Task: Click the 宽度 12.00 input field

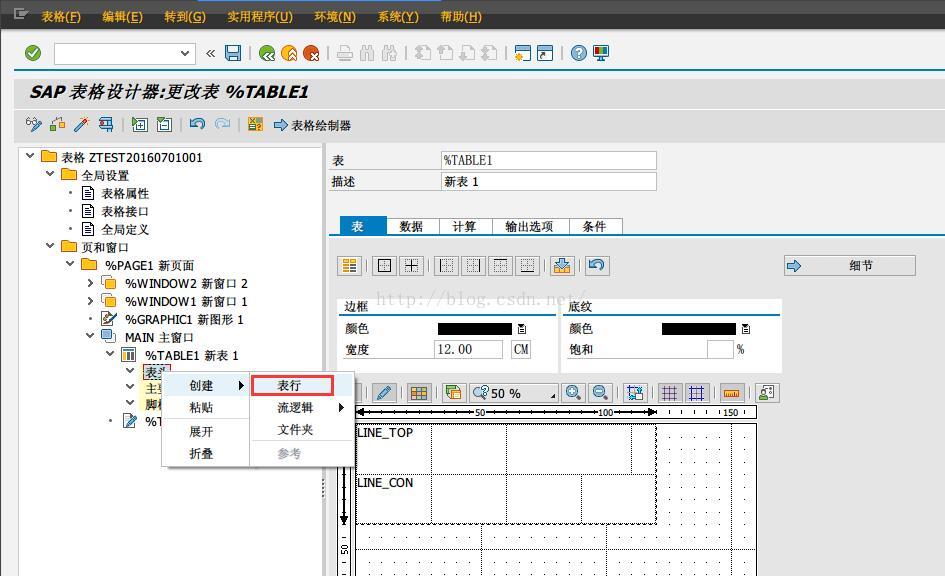Action: (468, 349)
